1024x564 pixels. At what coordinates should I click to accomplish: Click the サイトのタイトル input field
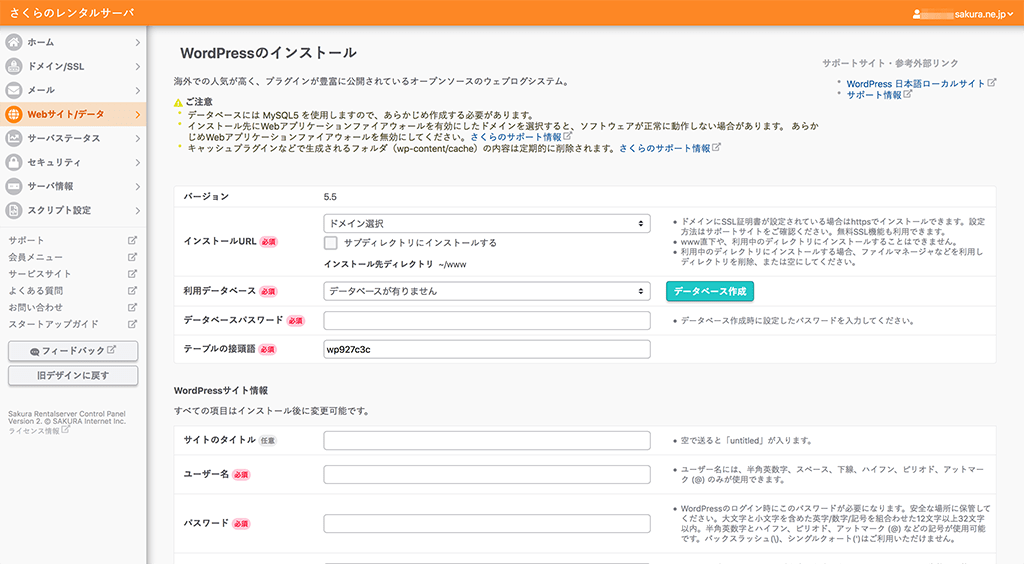[x=487, y=441]
